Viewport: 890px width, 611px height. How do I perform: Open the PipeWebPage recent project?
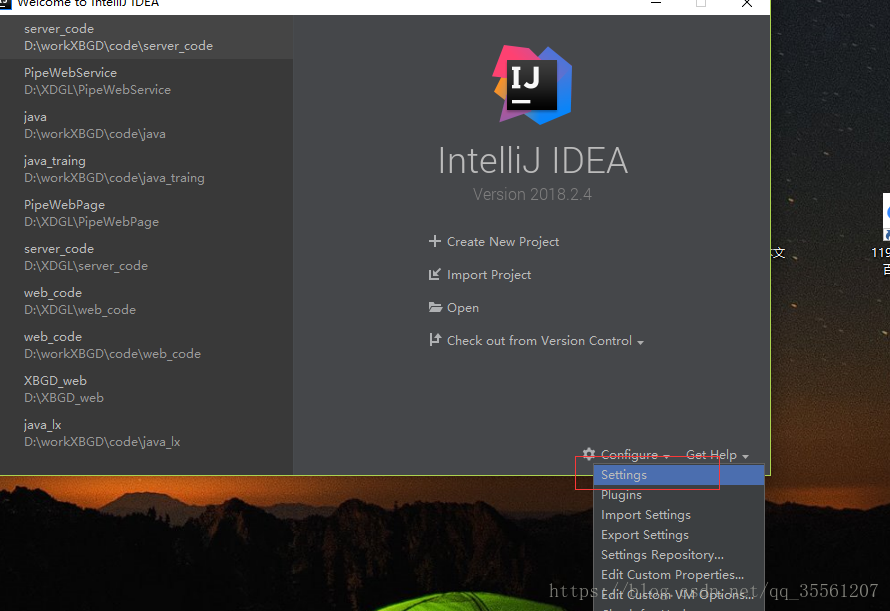point(146,213)
